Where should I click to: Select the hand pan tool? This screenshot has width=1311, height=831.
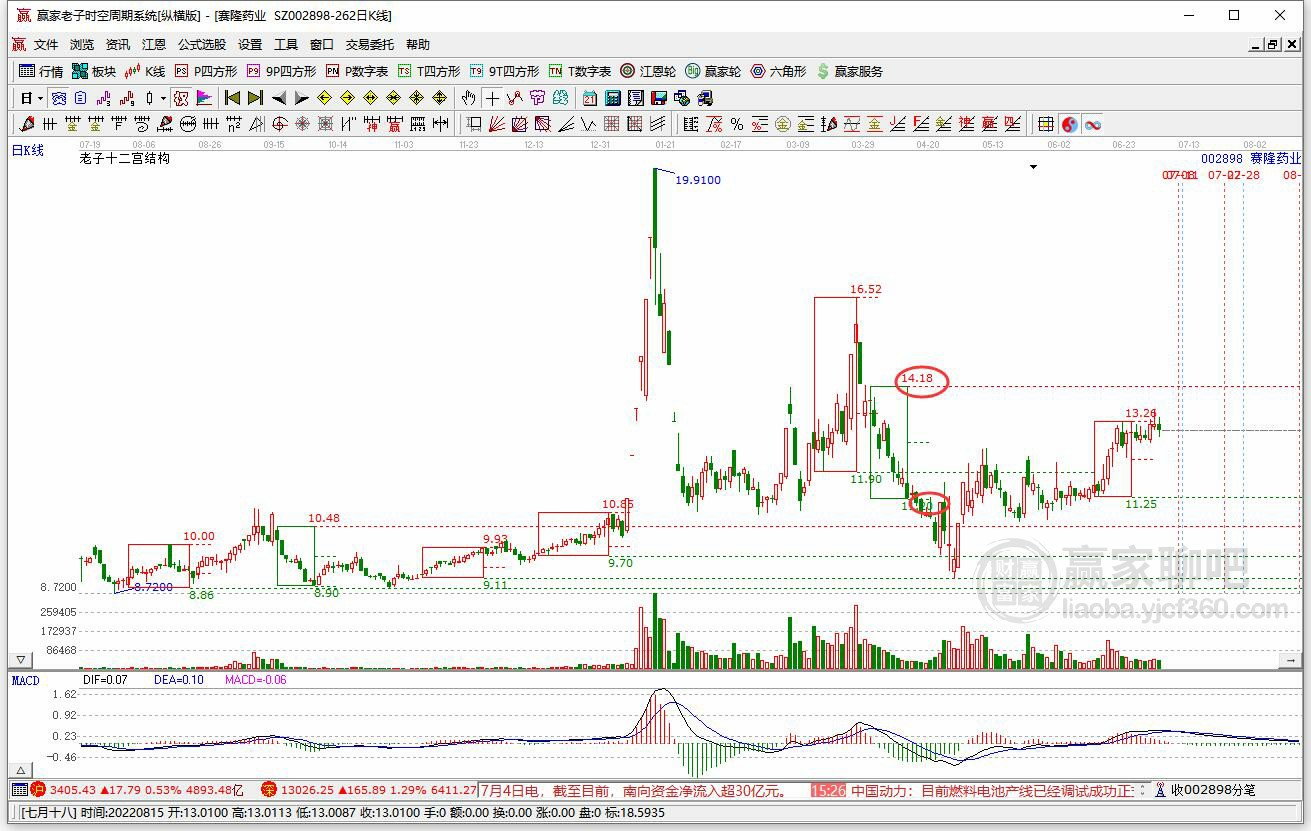468,98
